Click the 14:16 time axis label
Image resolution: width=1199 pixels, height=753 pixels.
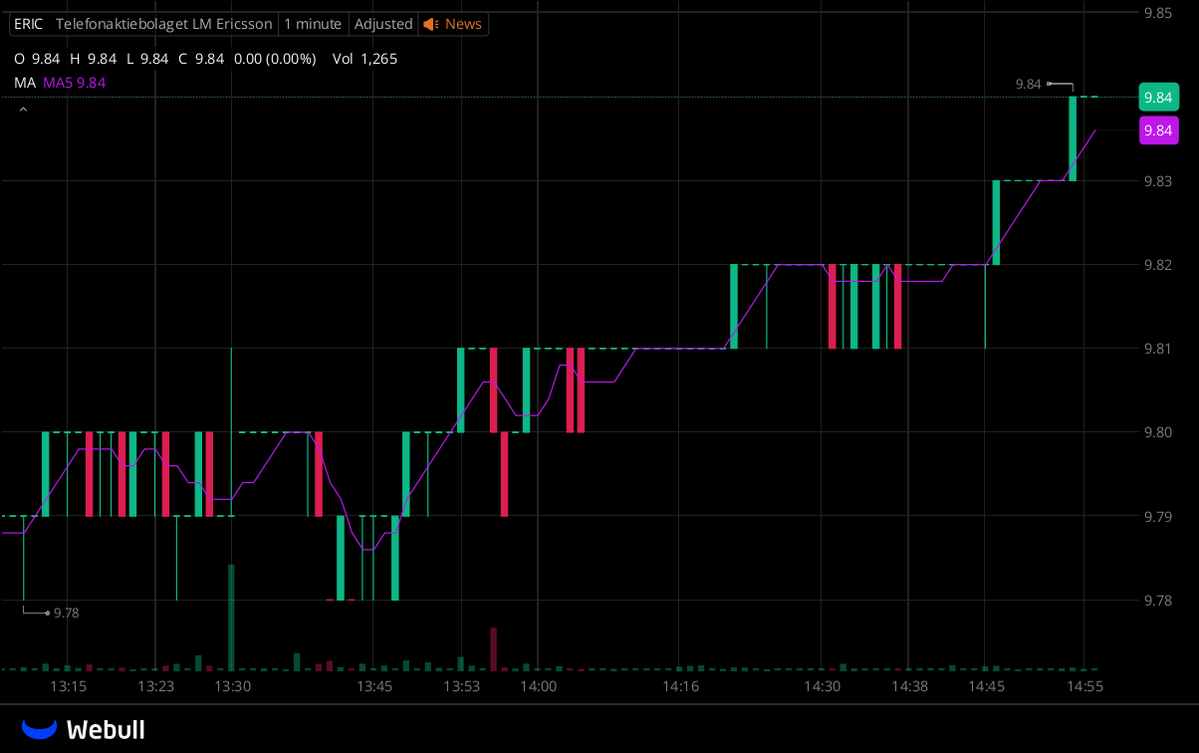coord(681,686)
